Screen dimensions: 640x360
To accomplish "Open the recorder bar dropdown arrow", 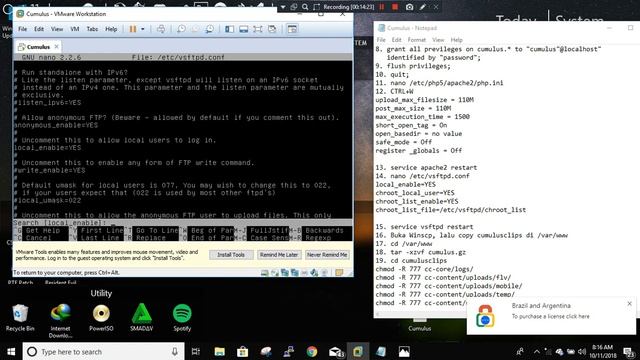I will 283,7.
